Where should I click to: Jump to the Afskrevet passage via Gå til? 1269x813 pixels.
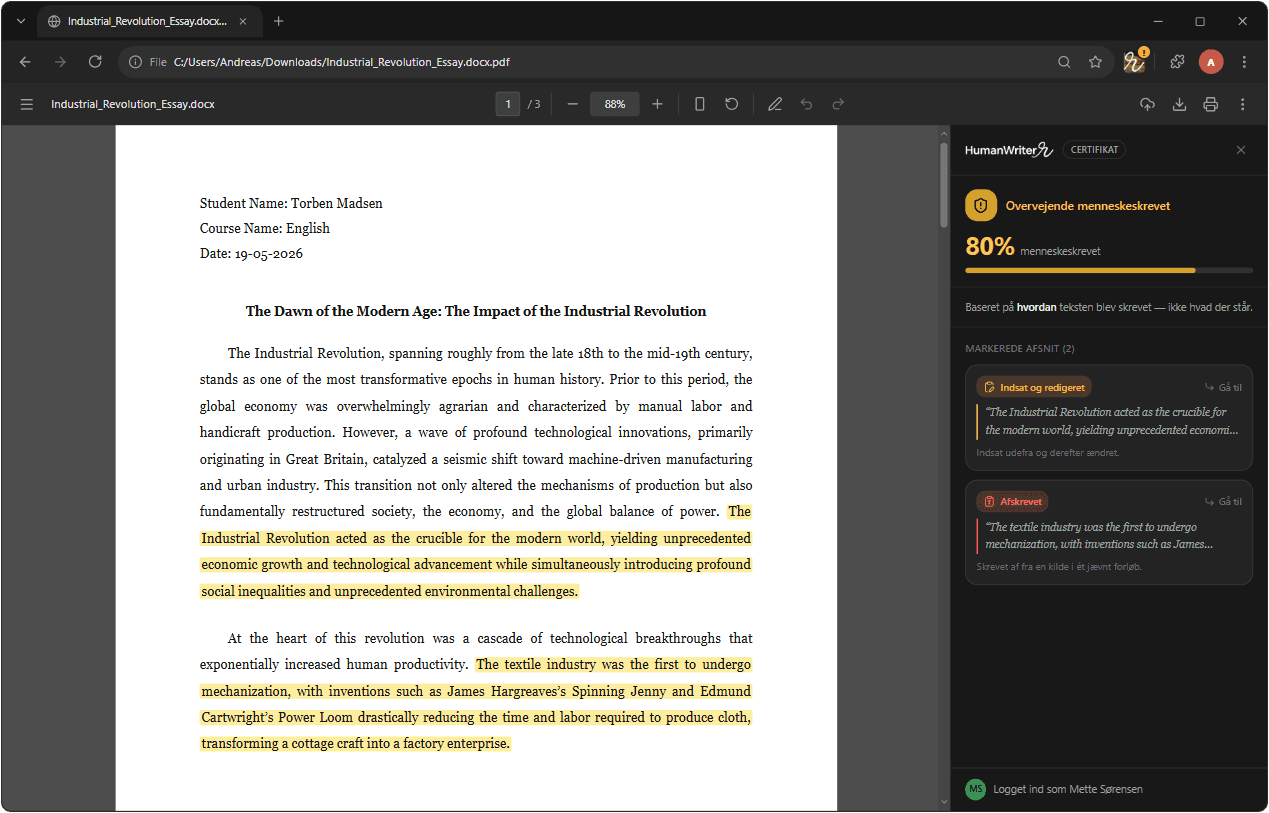tap(1223, 502)
